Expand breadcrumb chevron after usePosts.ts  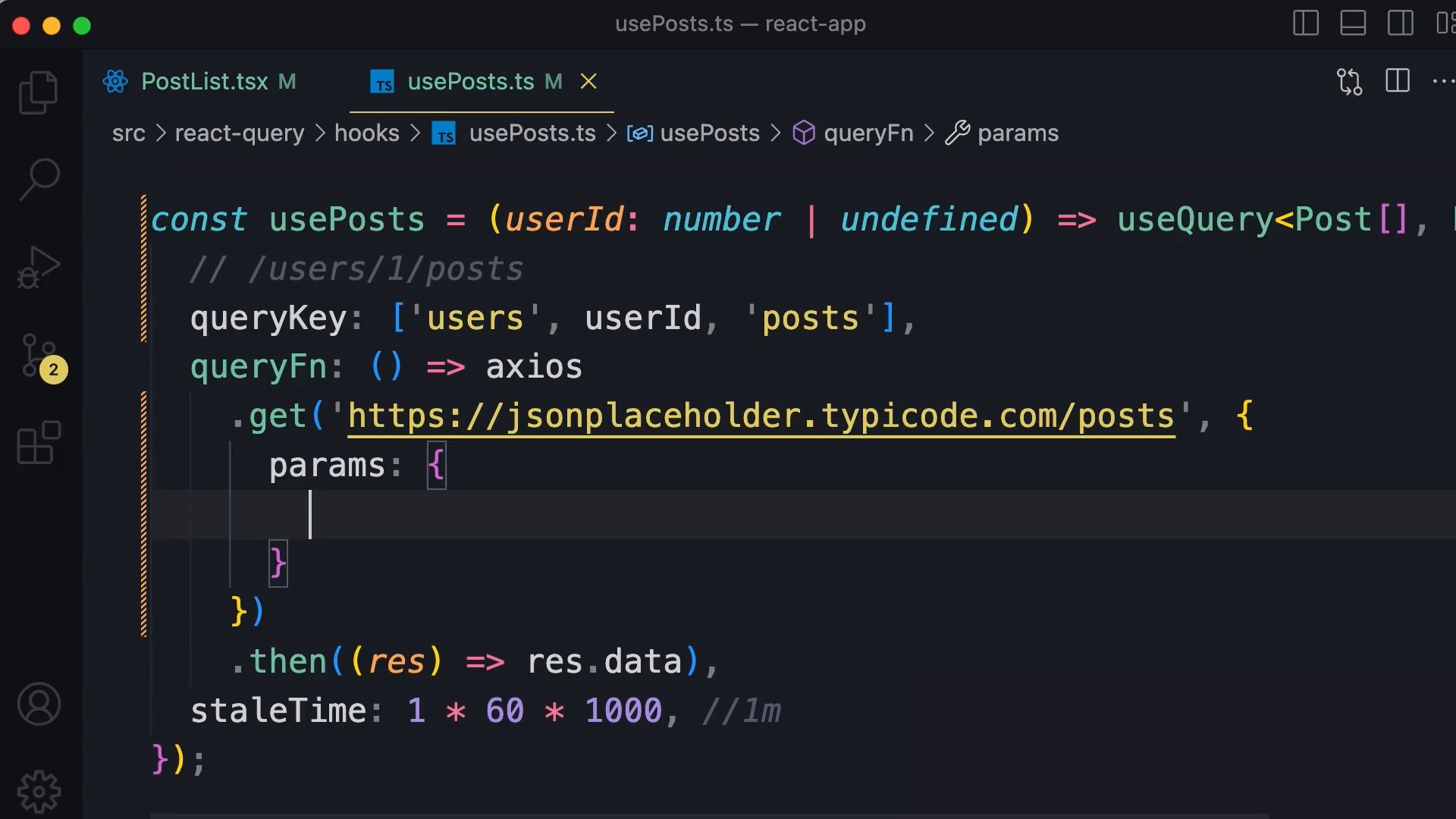tap(611, 133)
